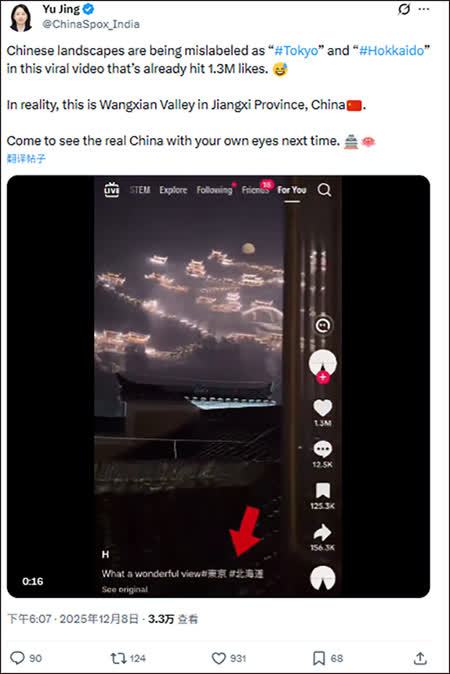The width and height of the screenshot is (450, 674).
Task: Open TikTok comments bubble with 12.5K
Action: [322, 449]
